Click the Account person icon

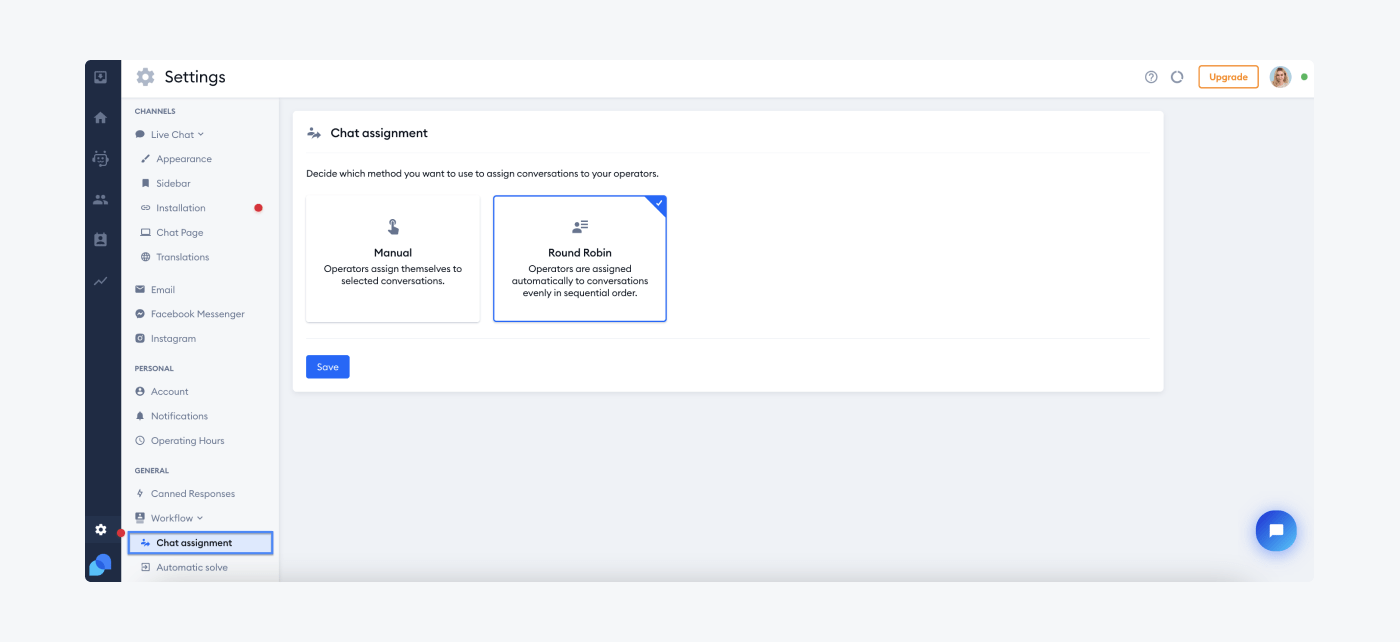pos(140,392)
